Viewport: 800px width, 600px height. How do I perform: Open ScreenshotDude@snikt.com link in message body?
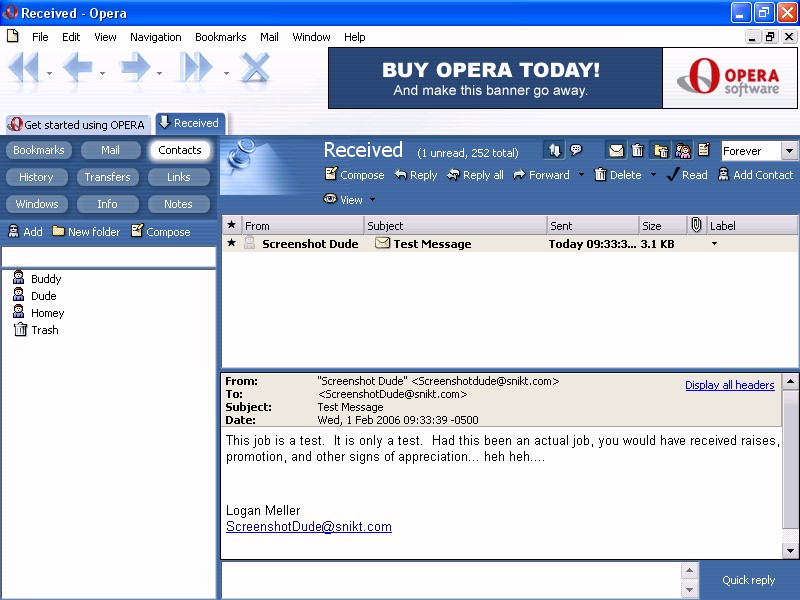(x=309, y=527)
